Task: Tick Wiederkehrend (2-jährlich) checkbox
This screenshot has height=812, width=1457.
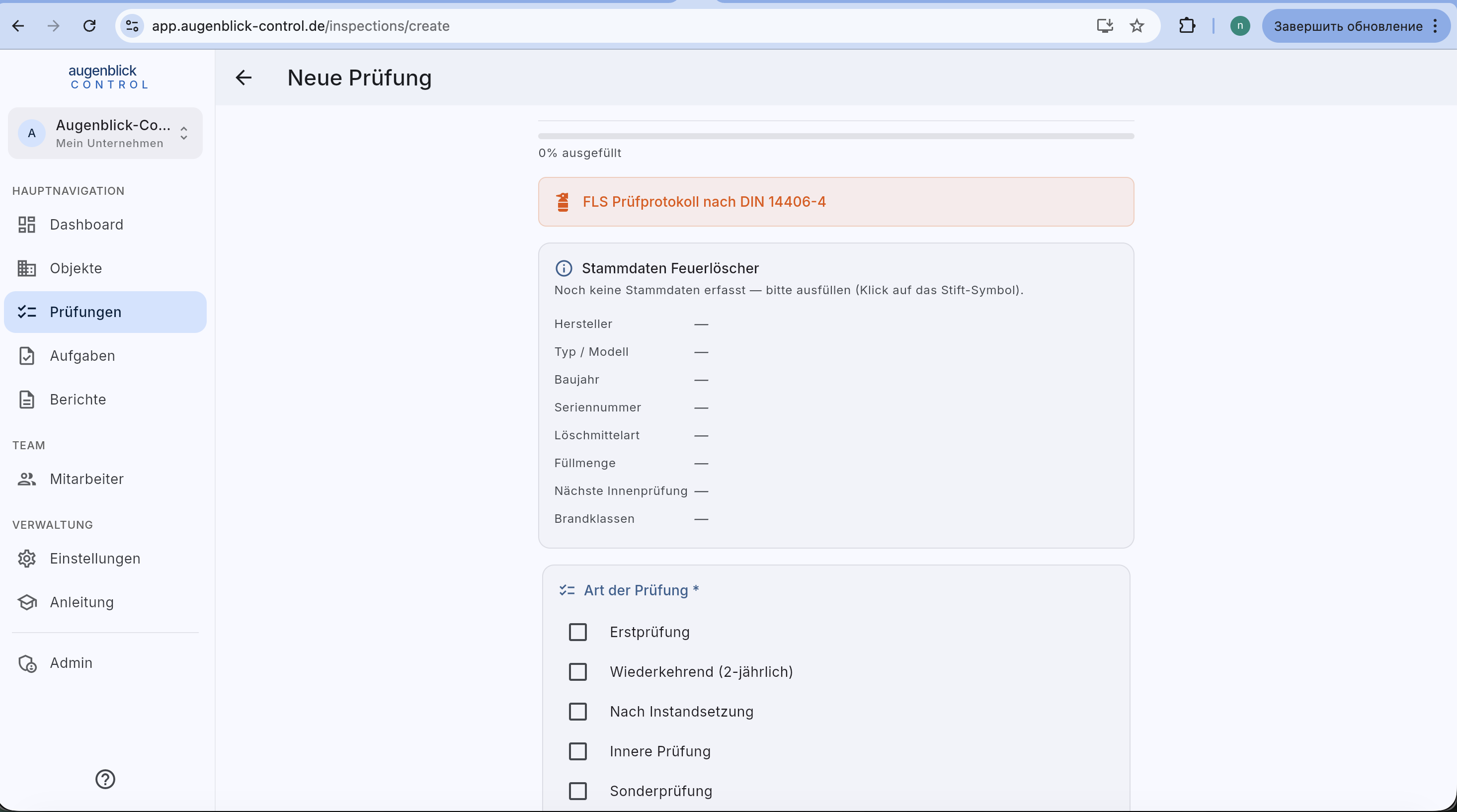Action: coord(577,672)
